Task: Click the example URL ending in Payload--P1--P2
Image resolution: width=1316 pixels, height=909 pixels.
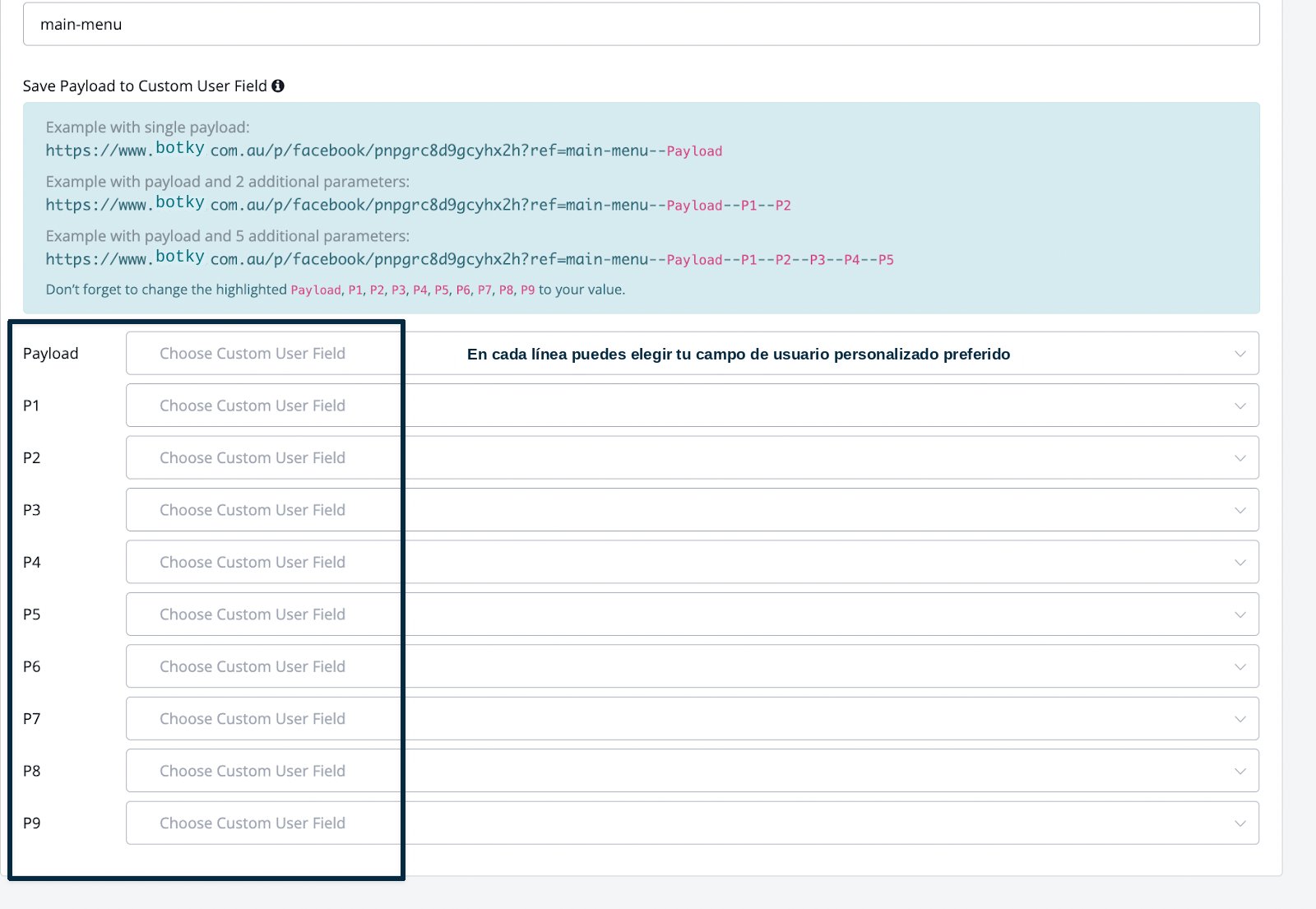Action: (418, 204)
